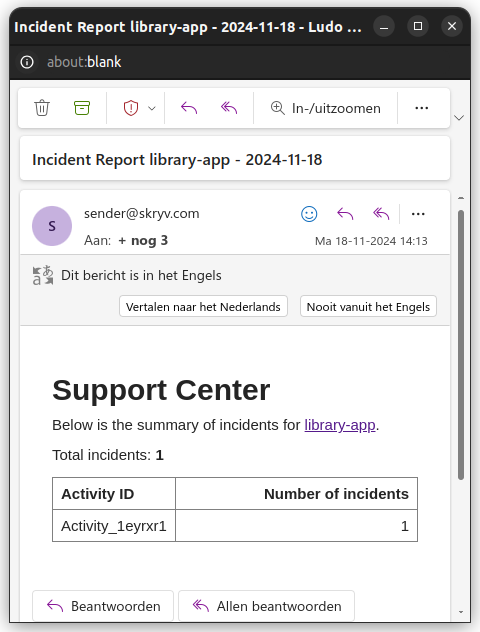Open the dropdown arrow beside the report shield
The height and width of the screenshot is (632, 480).
[x=152, y=108]
